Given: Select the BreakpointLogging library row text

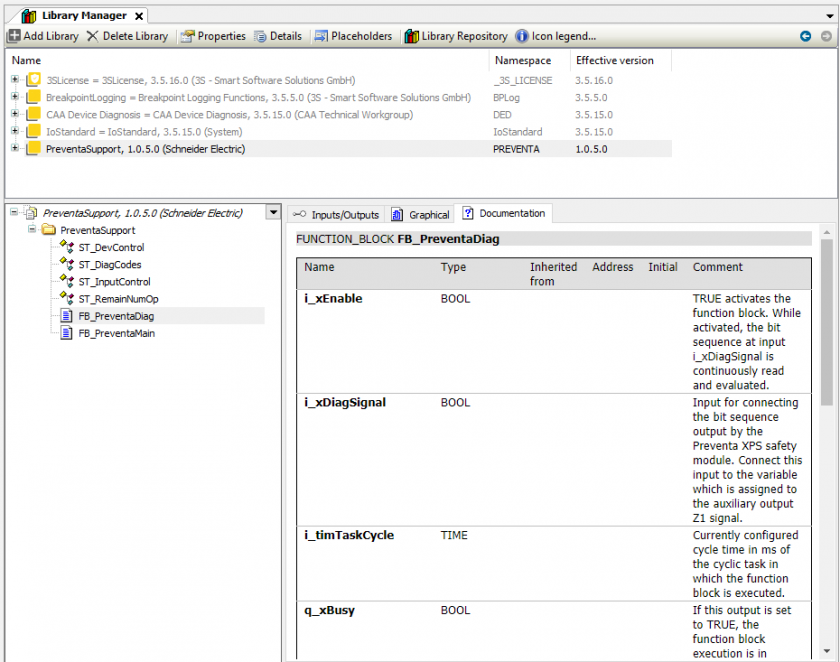Looking at the screenshot, I should point(258,97).
